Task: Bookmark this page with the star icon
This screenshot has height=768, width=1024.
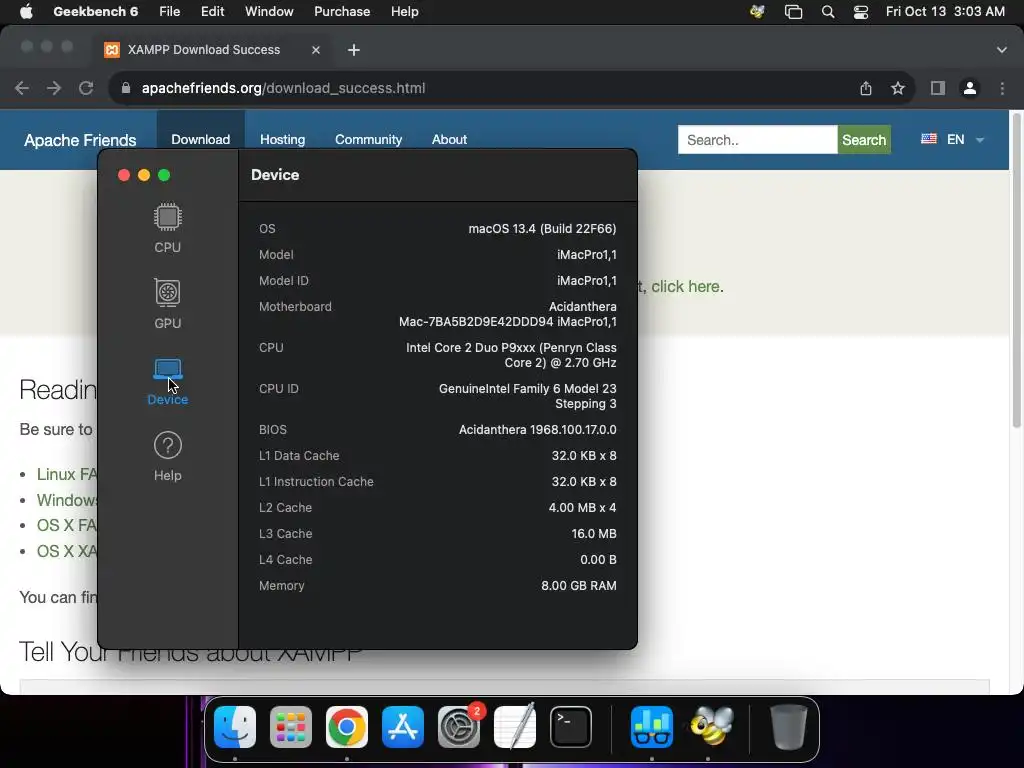Action: coord(898,88)
